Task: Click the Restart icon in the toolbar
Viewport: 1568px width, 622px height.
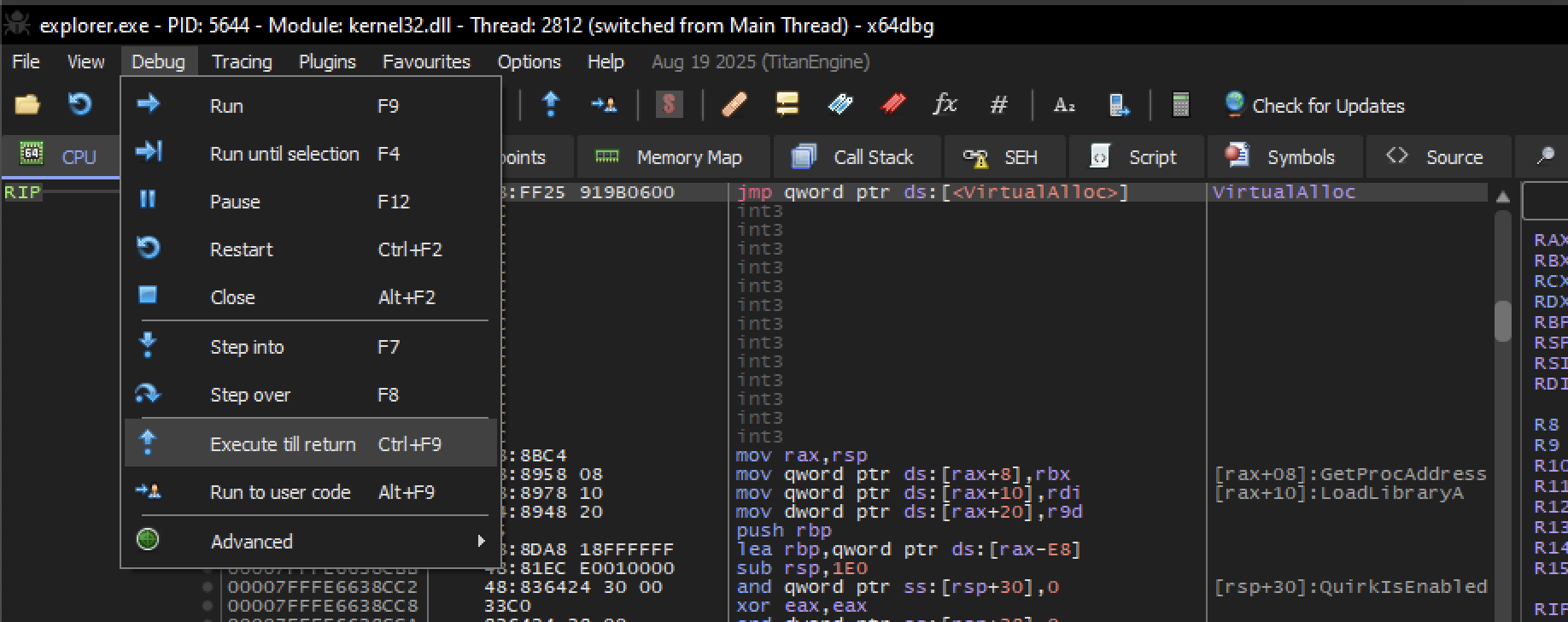Action: [79, 104]
